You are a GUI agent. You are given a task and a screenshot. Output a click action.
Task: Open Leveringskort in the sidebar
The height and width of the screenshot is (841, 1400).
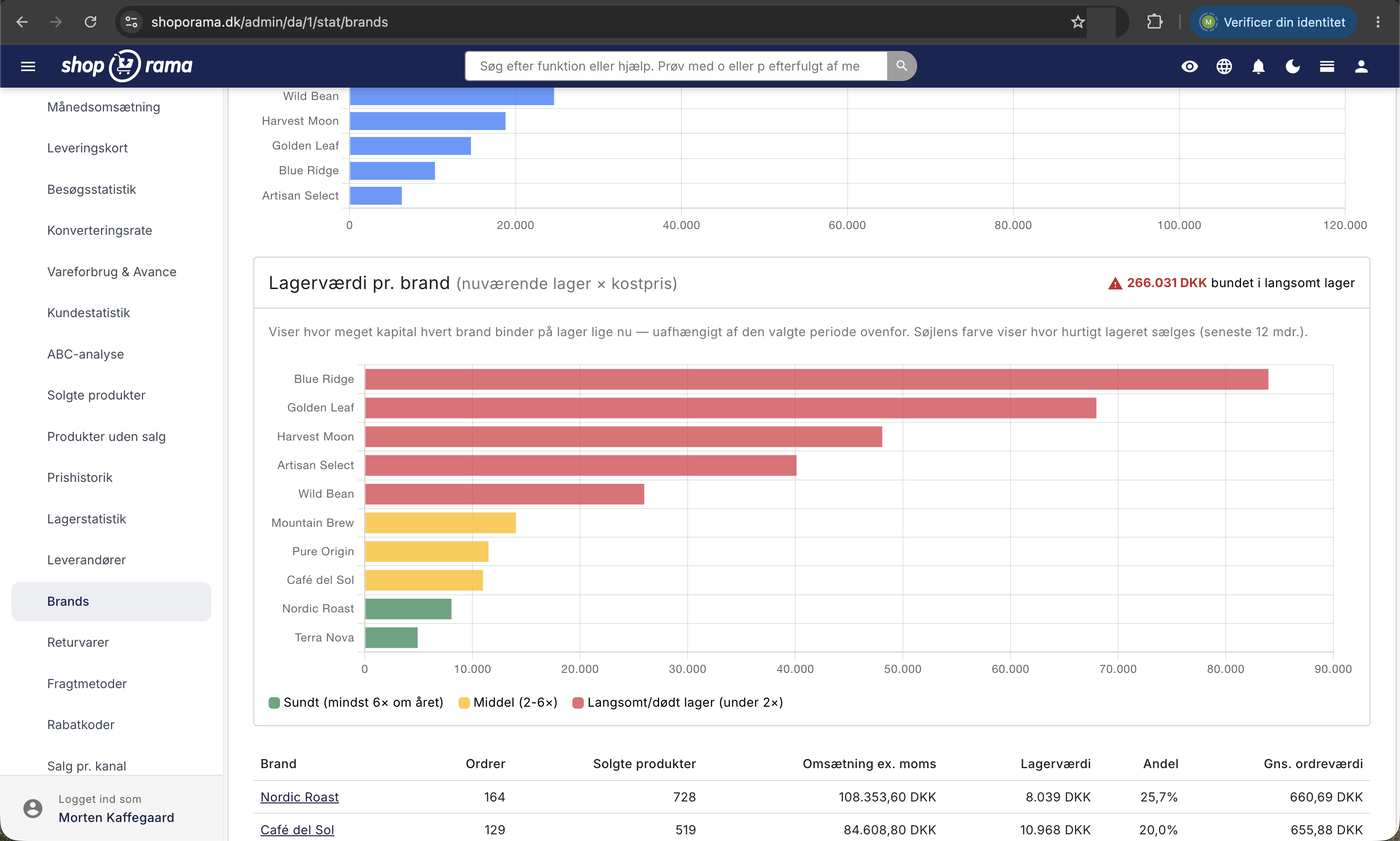click(87, 148)
